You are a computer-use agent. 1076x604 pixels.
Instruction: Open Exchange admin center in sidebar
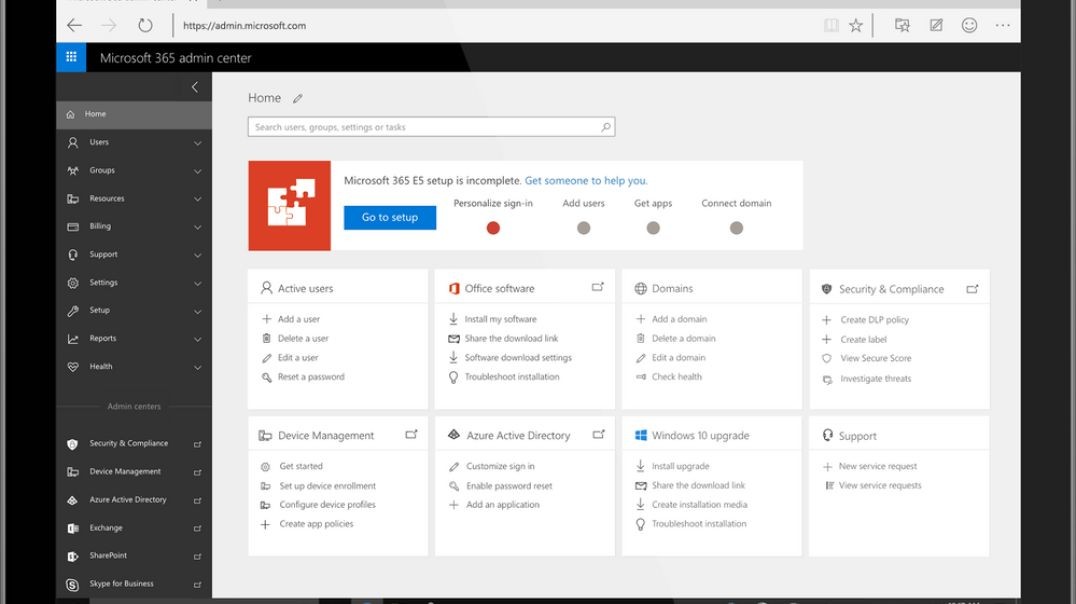pos(106,528)
